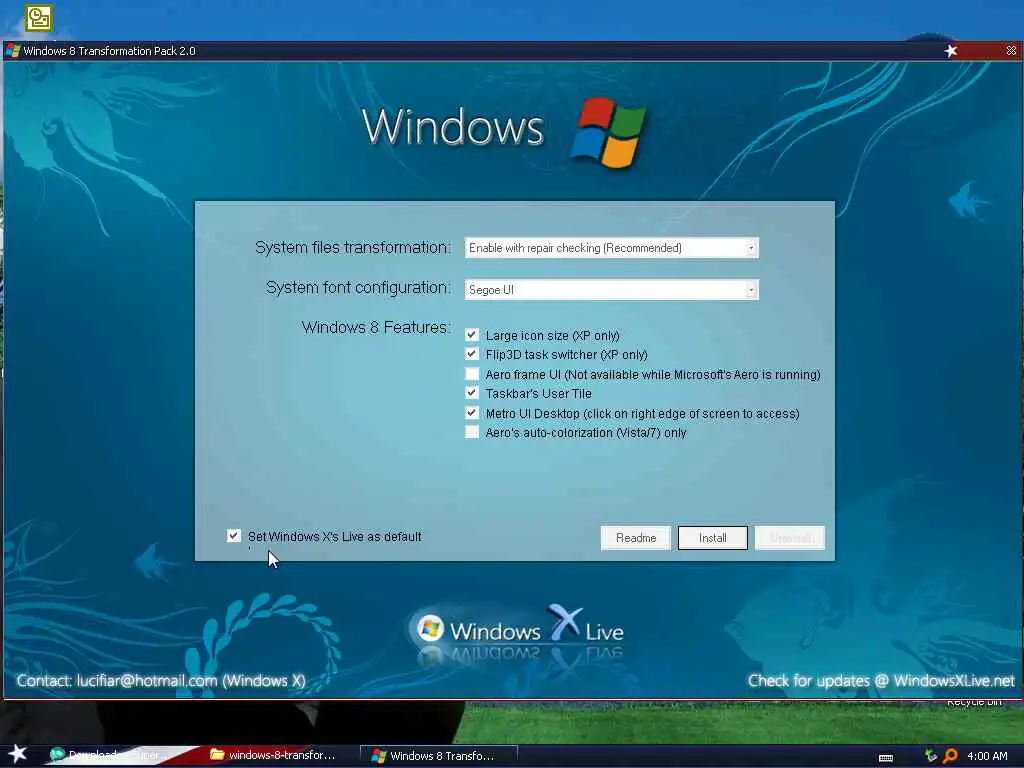Click the System files transformation label
1024x768 pixels.
pyautogui.click(x=353, y=248)
